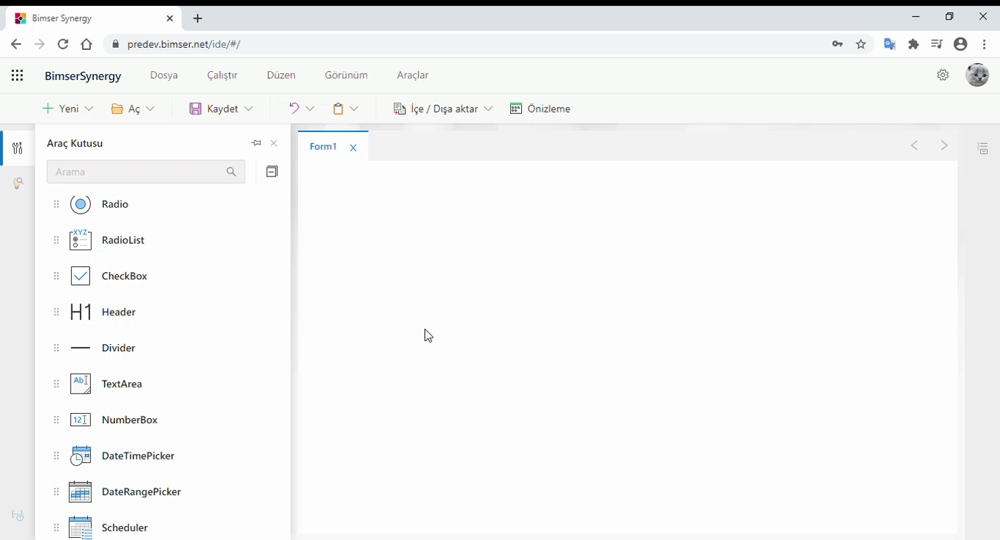1000x540 pixels.
Task: Expand the İçe / Dışa aktar dropdown
Action: click(488, 109)
